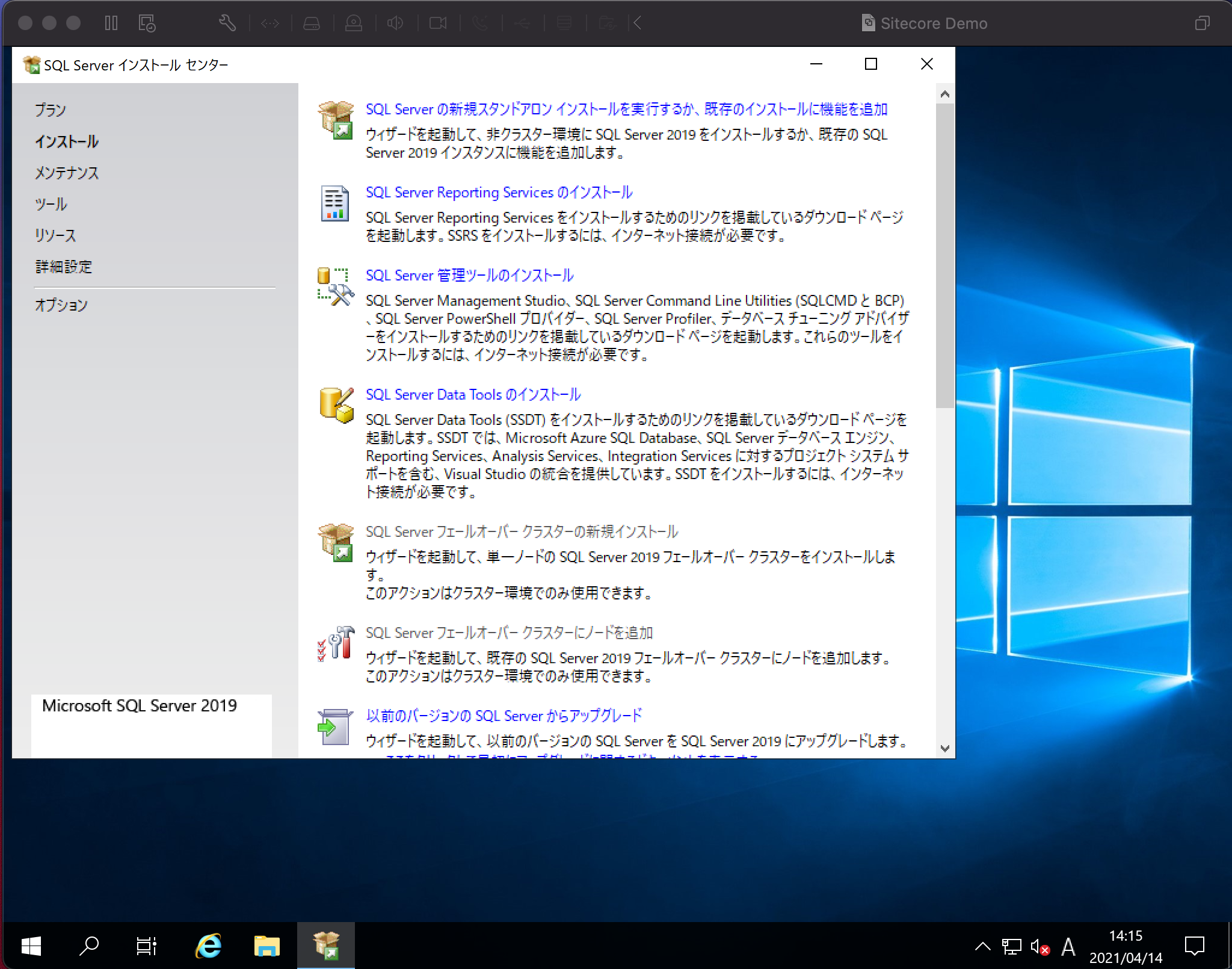
Task: Minimize the SQL Server install center window
Action: 816,64
